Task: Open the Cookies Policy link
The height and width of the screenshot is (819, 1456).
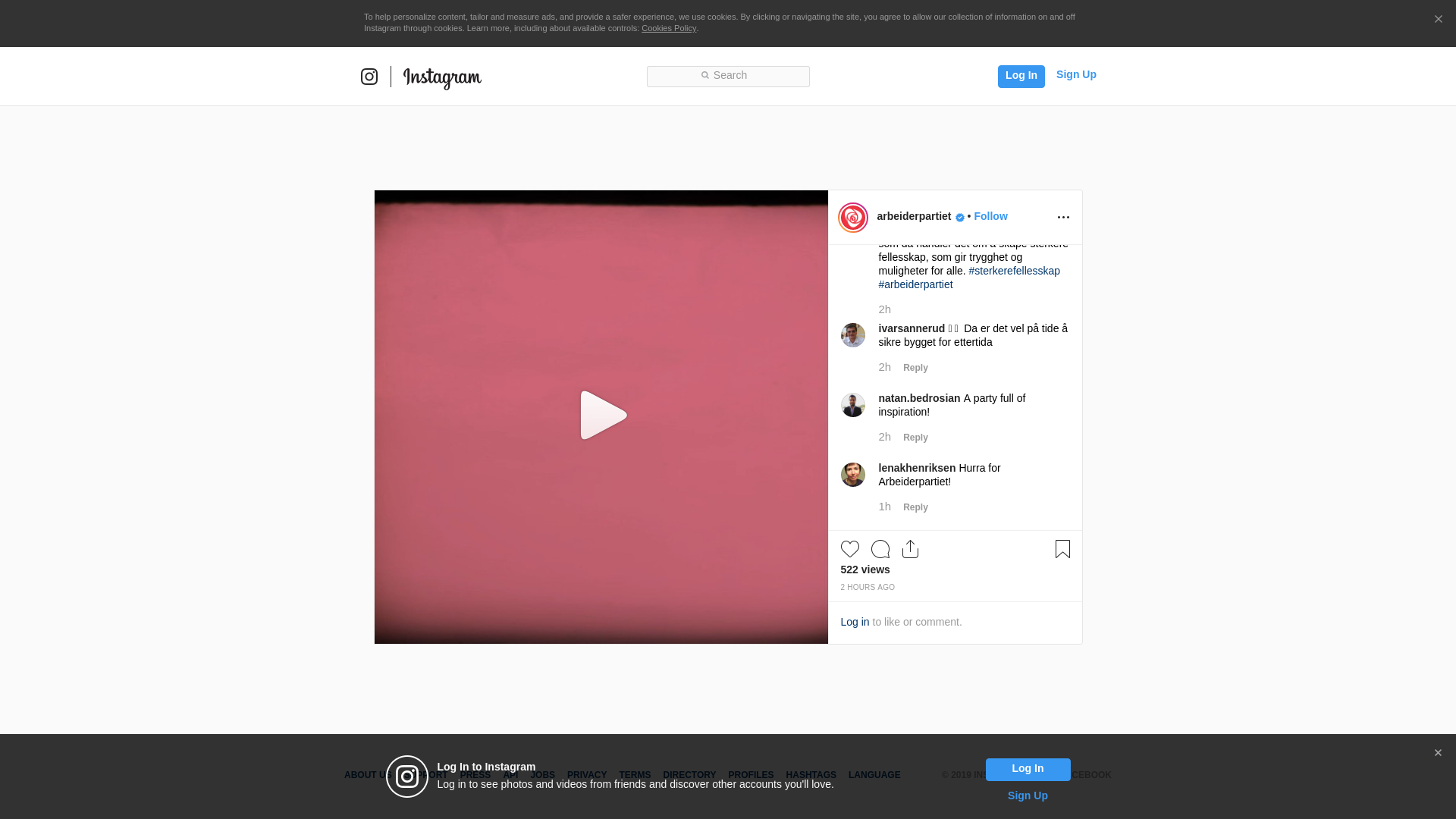Action: click(x=669, y=28)
